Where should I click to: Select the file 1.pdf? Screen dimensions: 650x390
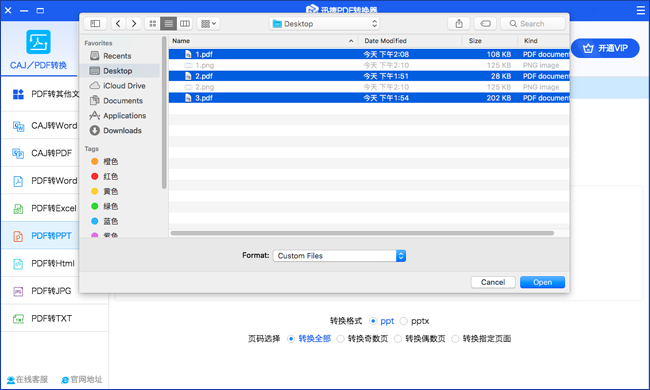pos(369,54)
